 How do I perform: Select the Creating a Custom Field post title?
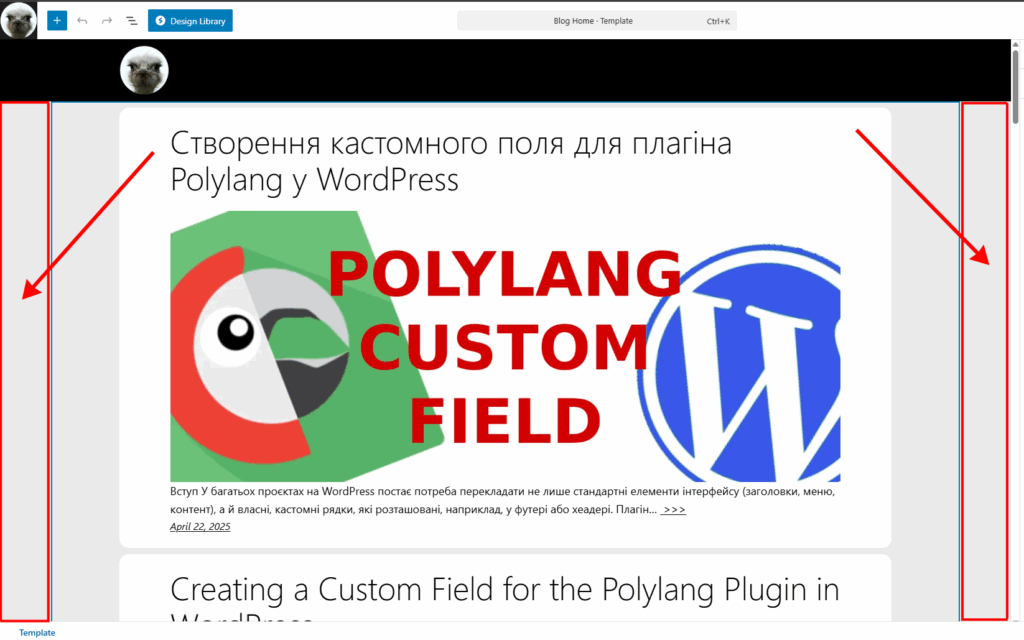504,598
